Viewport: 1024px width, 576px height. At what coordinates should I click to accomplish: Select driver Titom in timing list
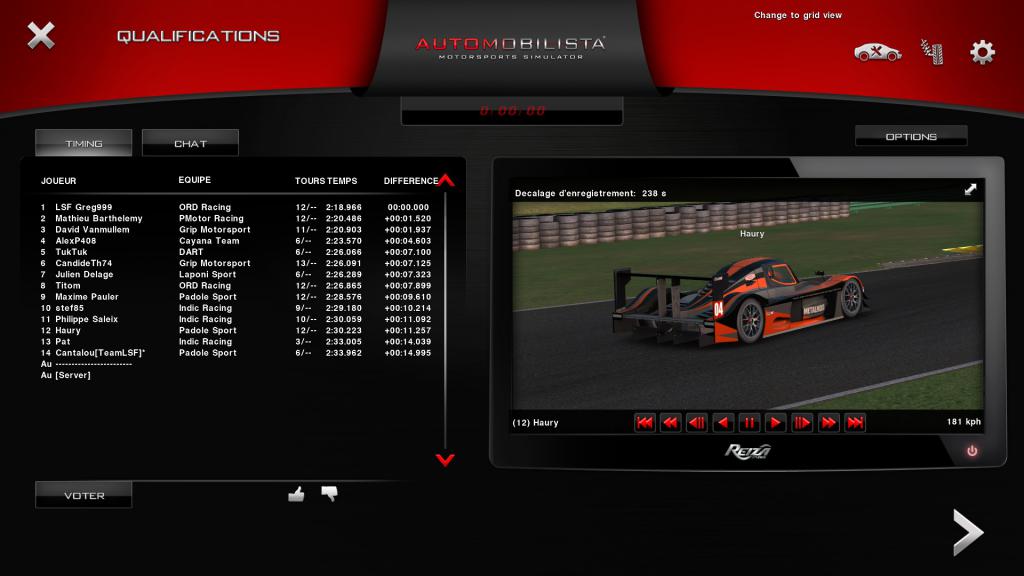coord(68,285)
